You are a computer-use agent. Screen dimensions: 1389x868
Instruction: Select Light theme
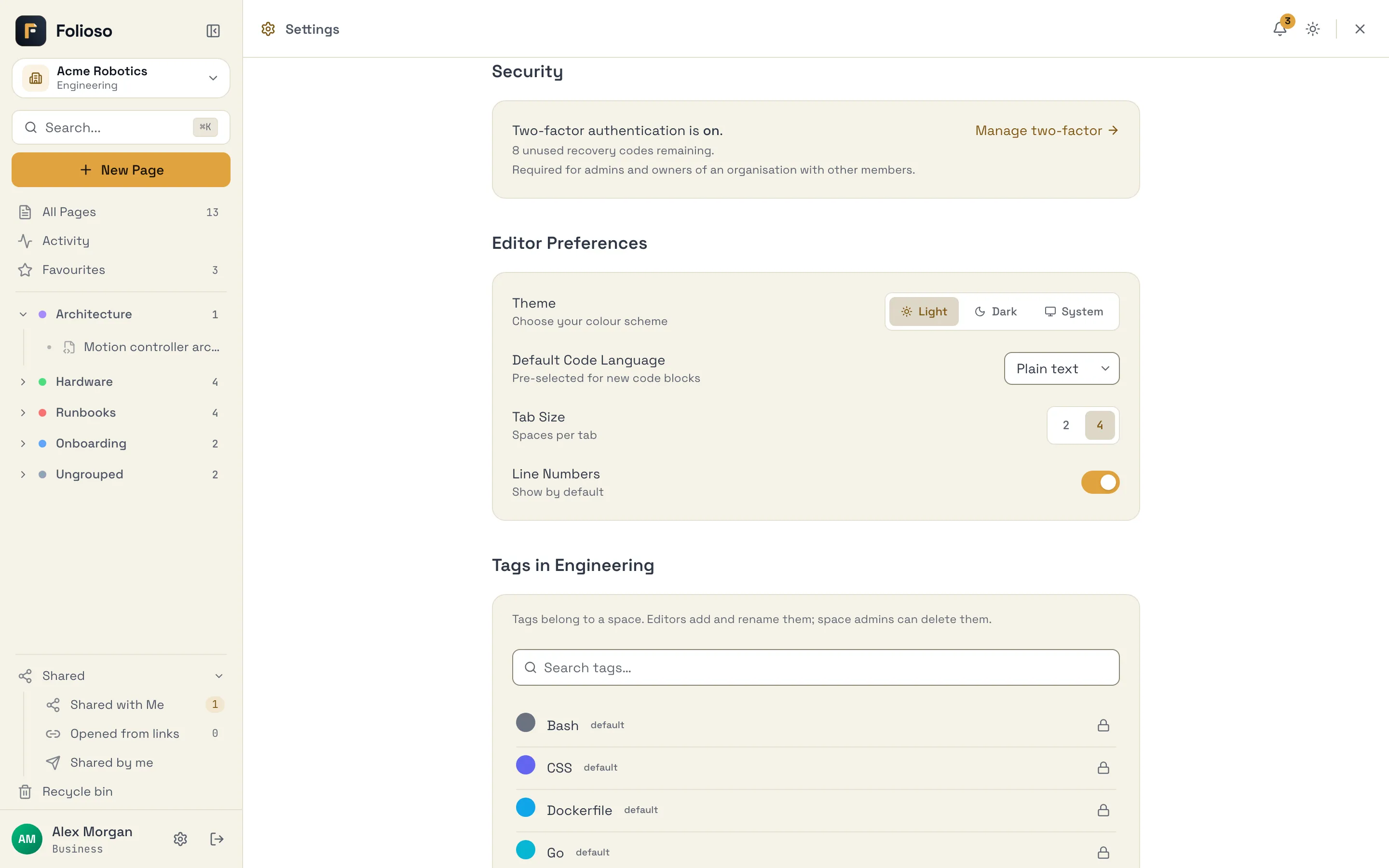pyautogui.click(x=924, y=312)
